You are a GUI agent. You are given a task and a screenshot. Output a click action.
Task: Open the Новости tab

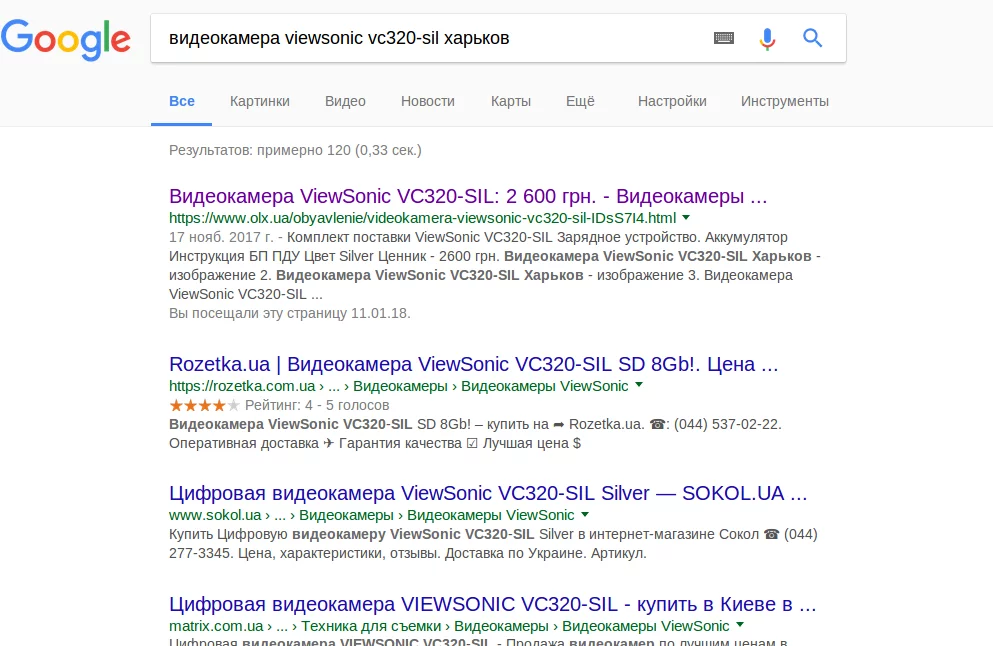coord(427,101)
